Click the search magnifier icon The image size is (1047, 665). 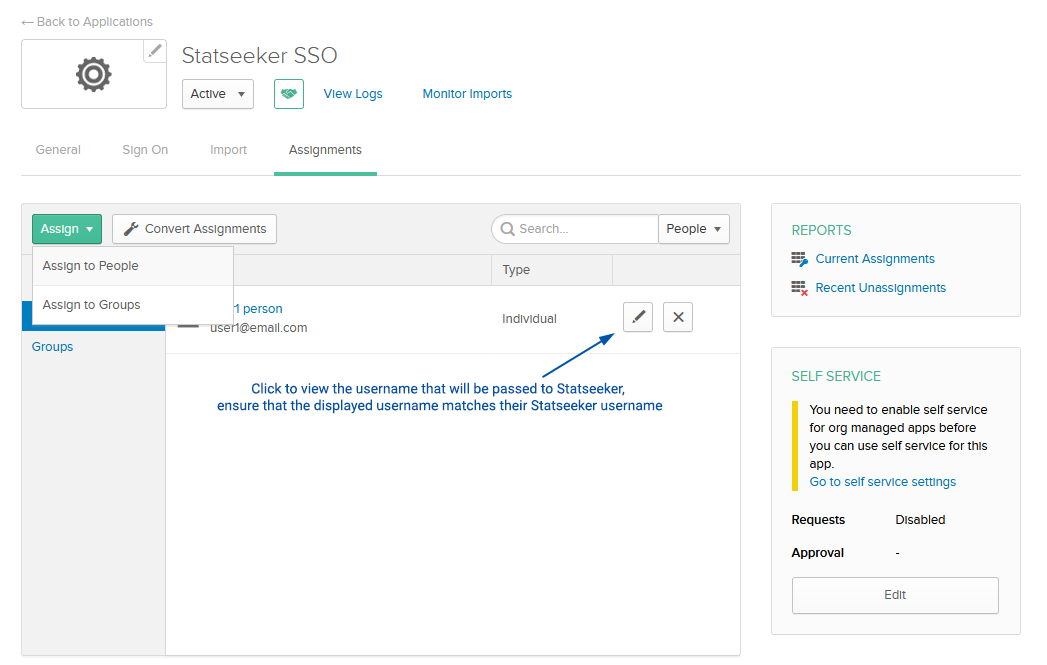coord(507,229)
